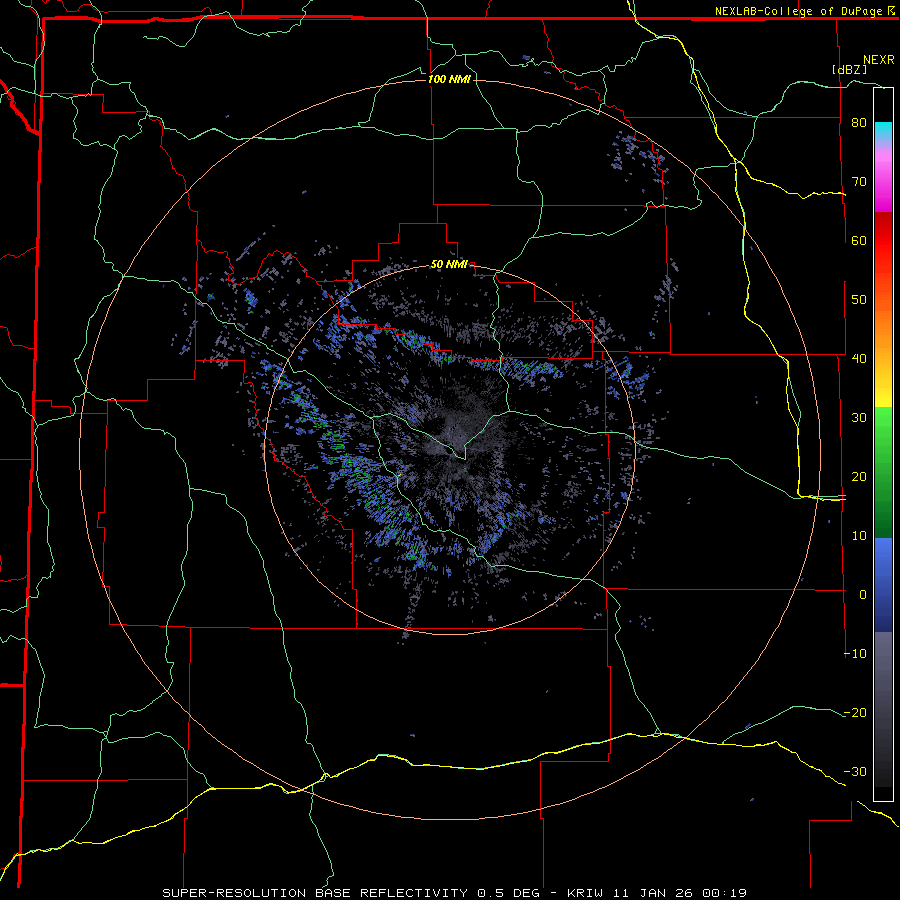Click the KRIW station ID in the caption

click(587, 893)
